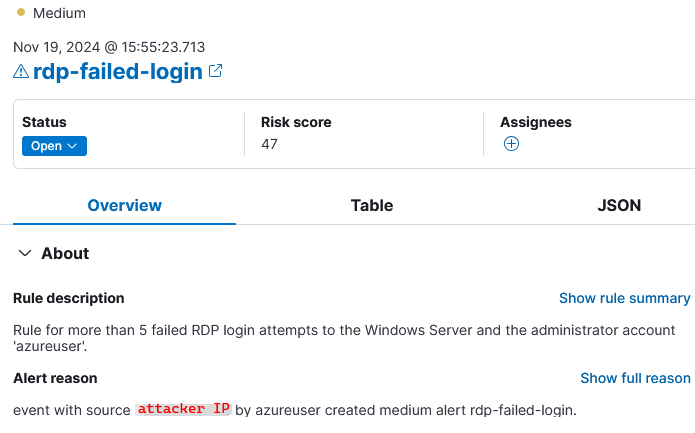Click Show full reason link
The height and width of the screenshot is (433, 695).
[635, 378]
